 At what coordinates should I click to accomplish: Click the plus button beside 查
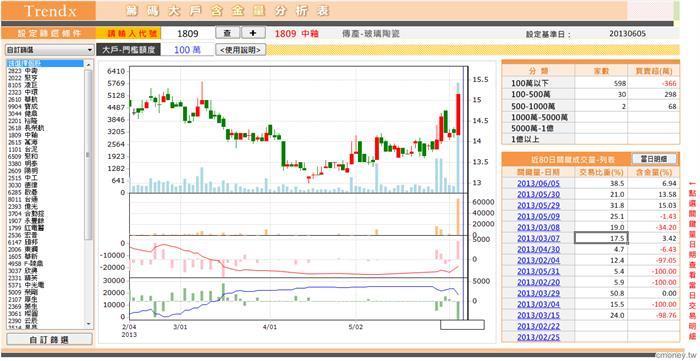tap(254, 33)
